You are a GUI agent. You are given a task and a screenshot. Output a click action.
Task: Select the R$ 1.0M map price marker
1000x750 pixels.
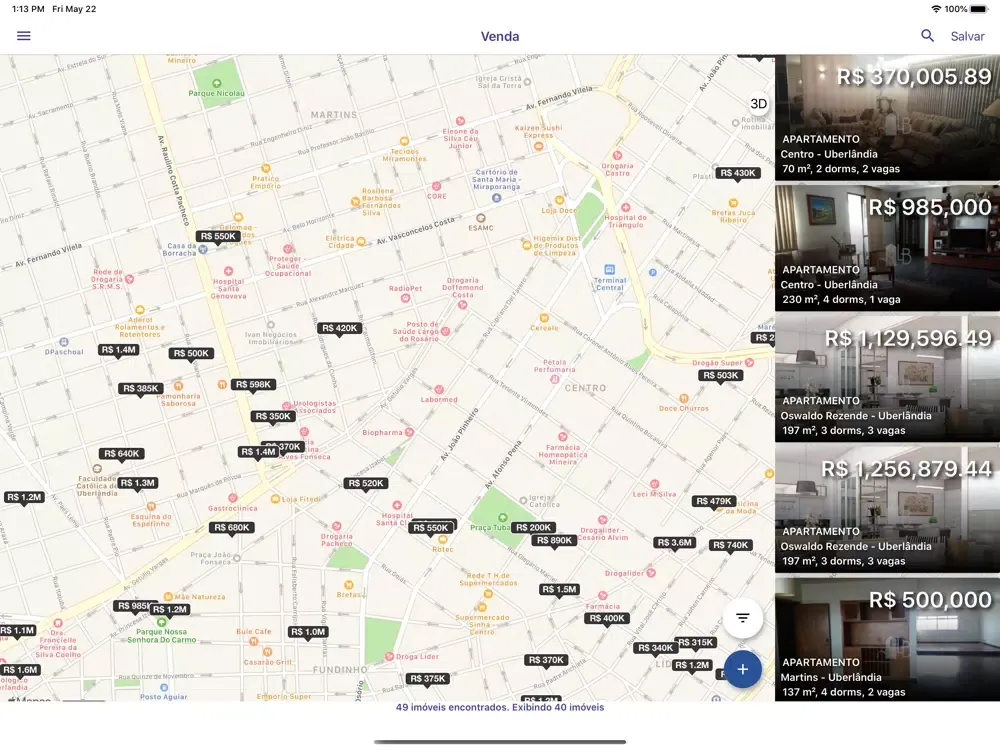[308, 631]
